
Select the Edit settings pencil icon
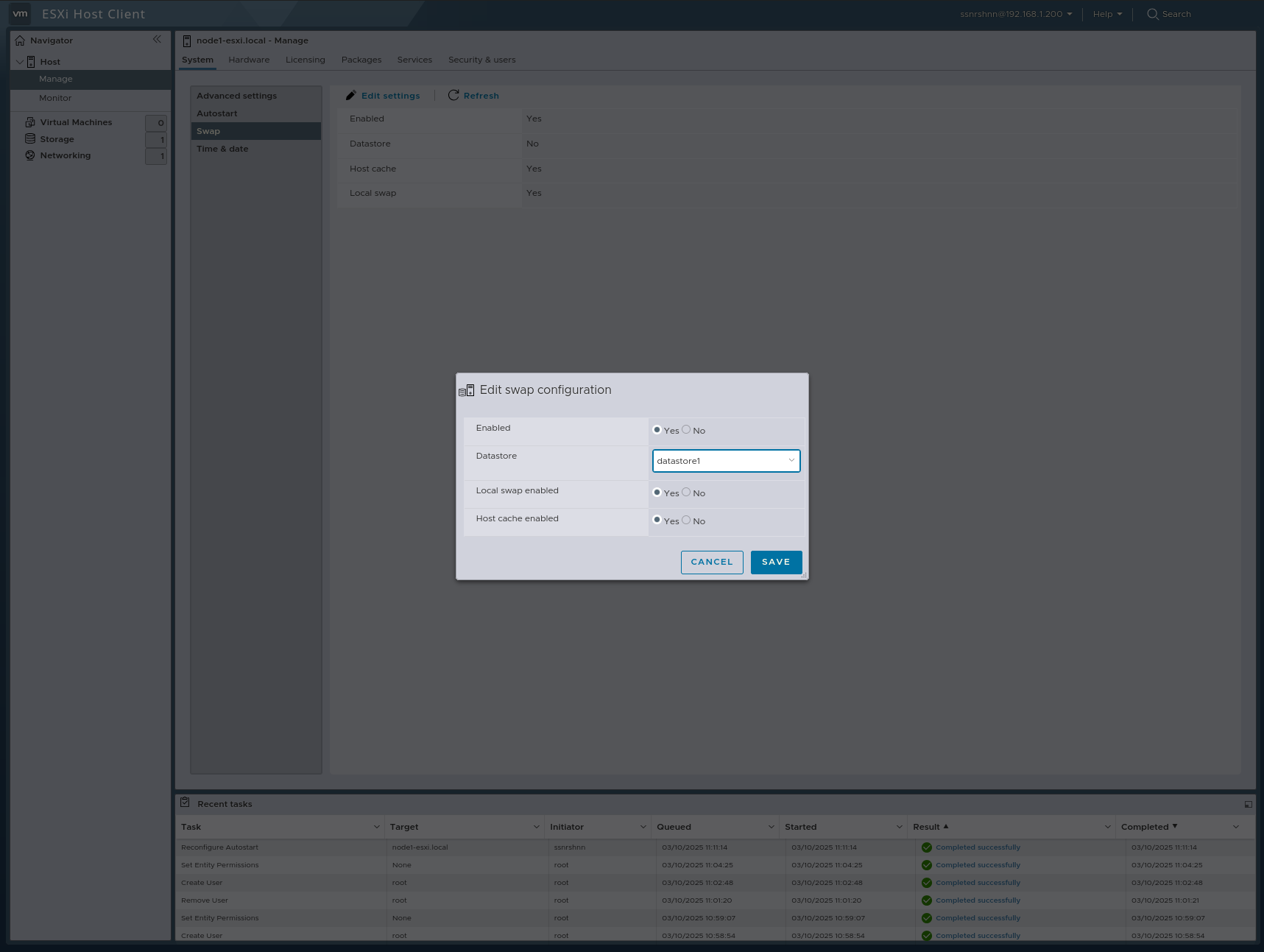[x=351, y=95]
